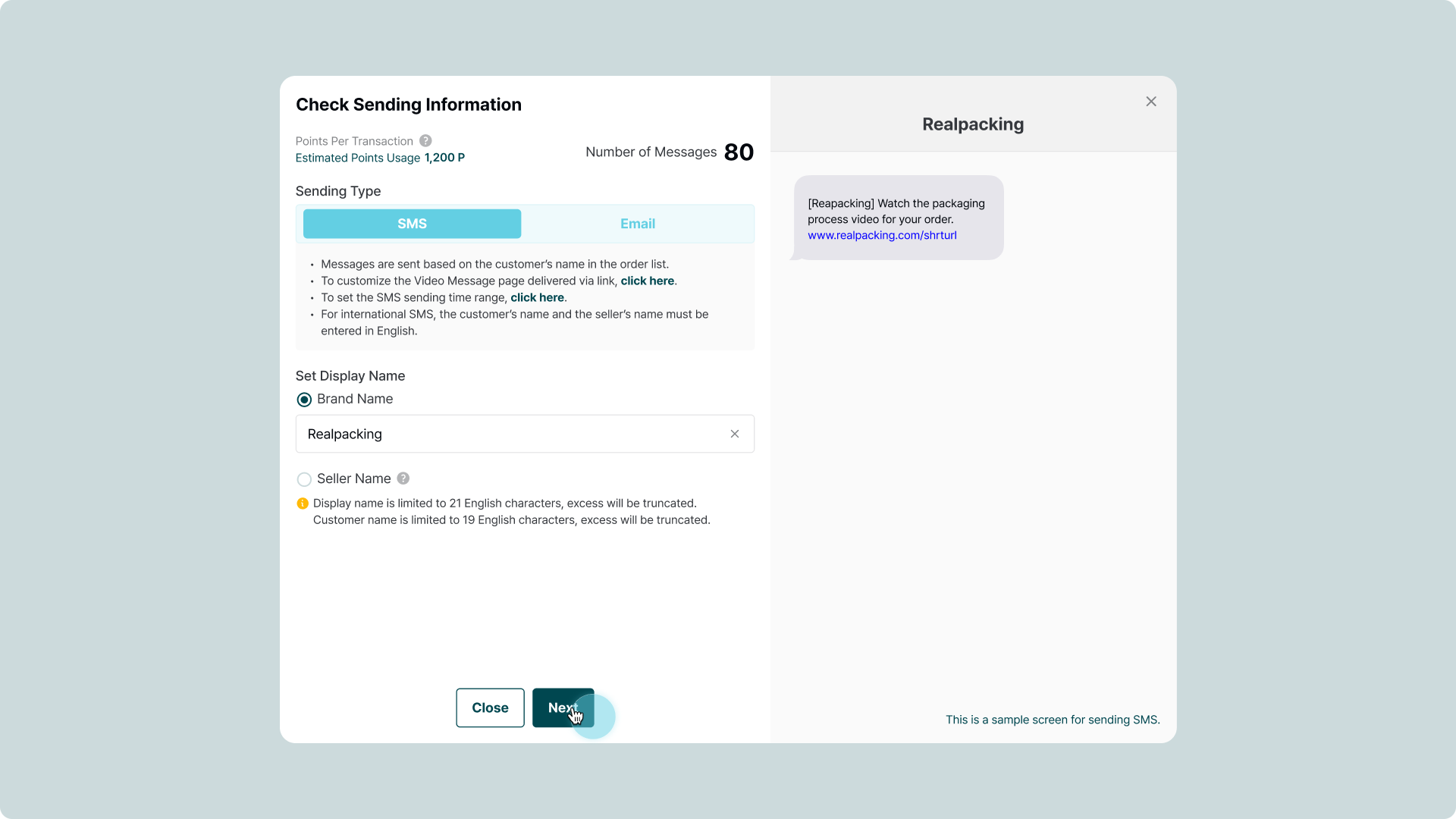The height and width of the screenshot is (819, 1456).
Task: Click the Seller Name help icon
Action: 403,479
